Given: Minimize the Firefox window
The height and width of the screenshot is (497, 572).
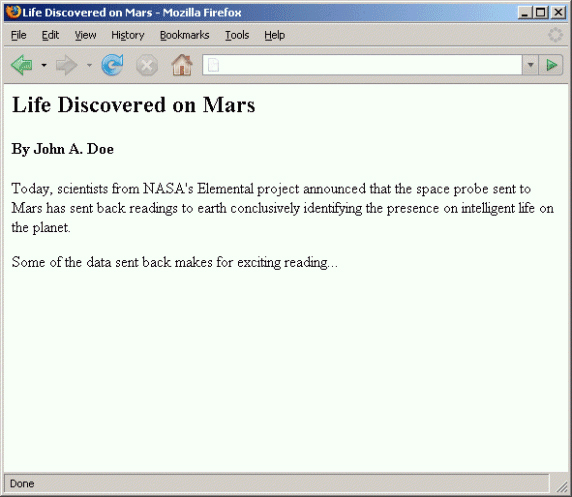Looking at the screenshot, I should (525, 12).
